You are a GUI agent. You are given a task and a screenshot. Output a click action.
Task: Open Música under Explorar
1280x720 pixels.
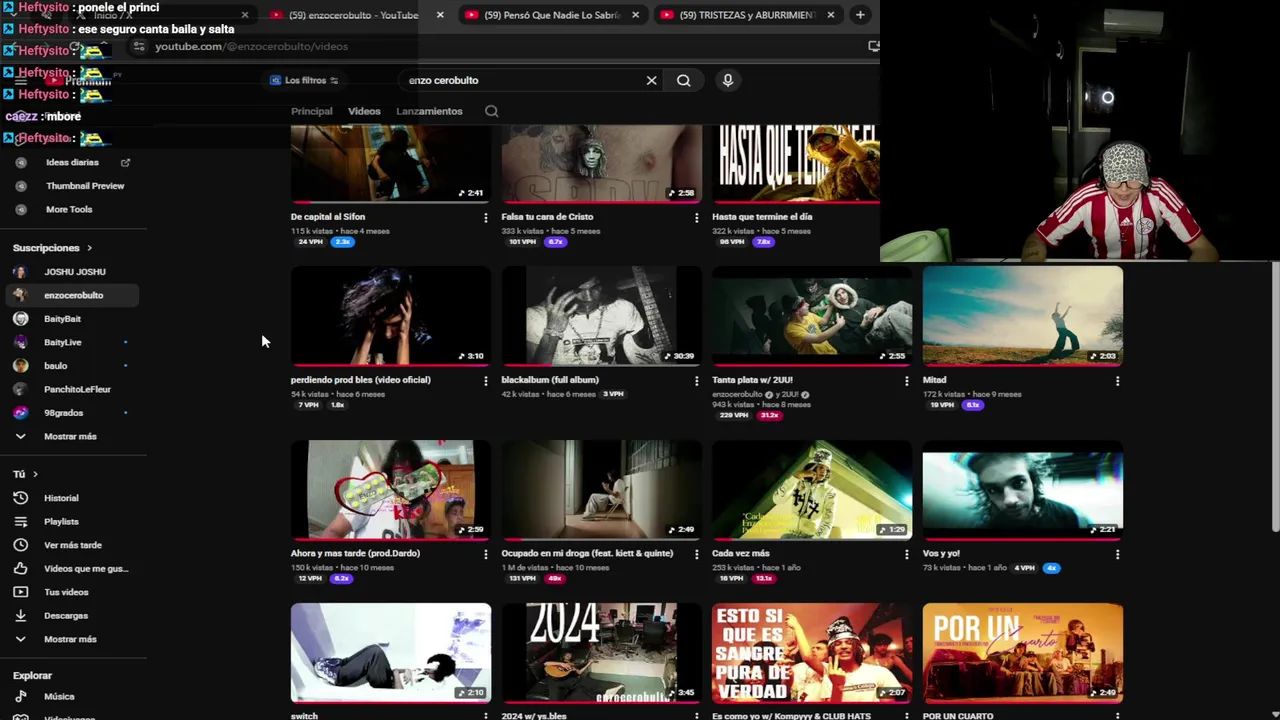59,696
